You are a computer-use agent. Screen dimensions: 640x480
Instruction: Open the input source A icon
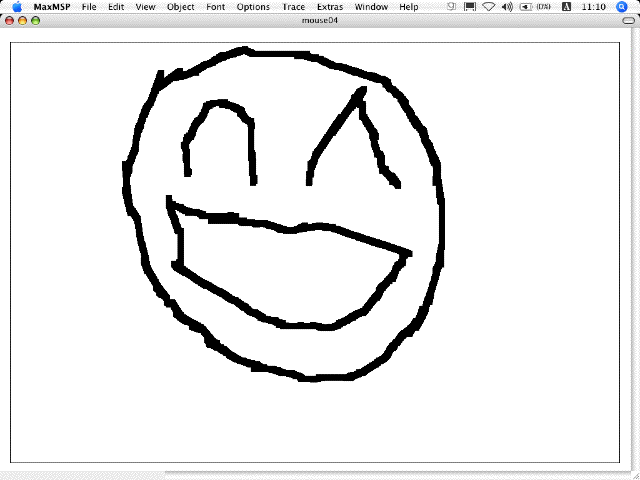(x=567, y=7)
